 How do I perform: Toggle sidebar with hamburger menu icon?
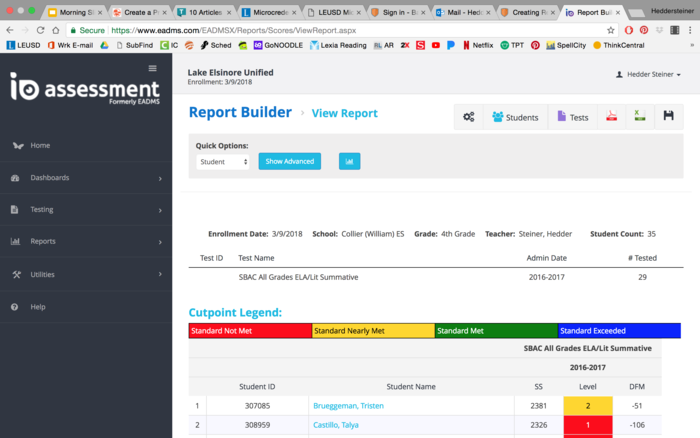152,68
